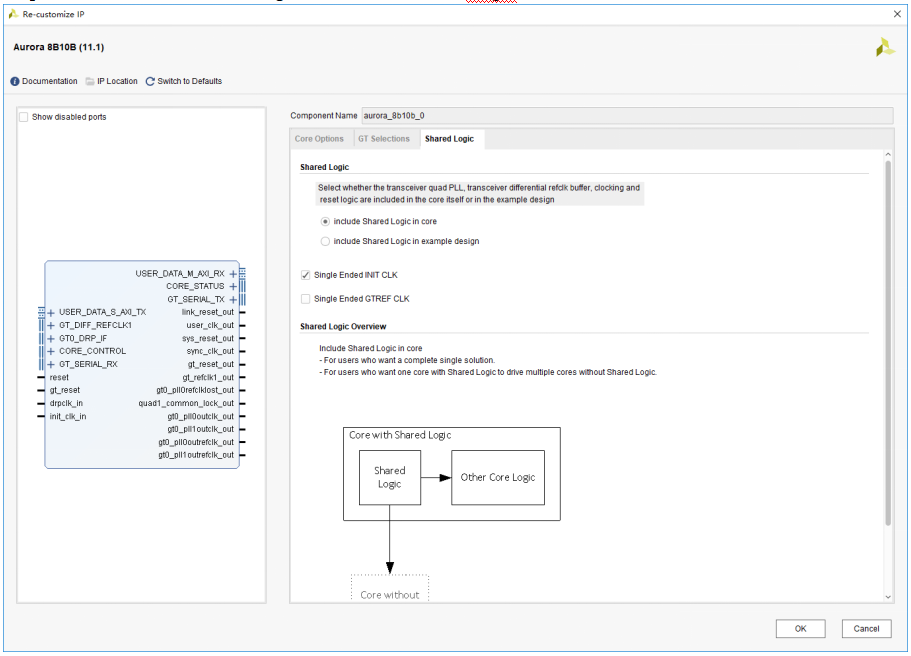The width and height of the screenshot is (911, 656).
Task: Click the quad1_common_lock_out port label
Action: click(186, 403)
